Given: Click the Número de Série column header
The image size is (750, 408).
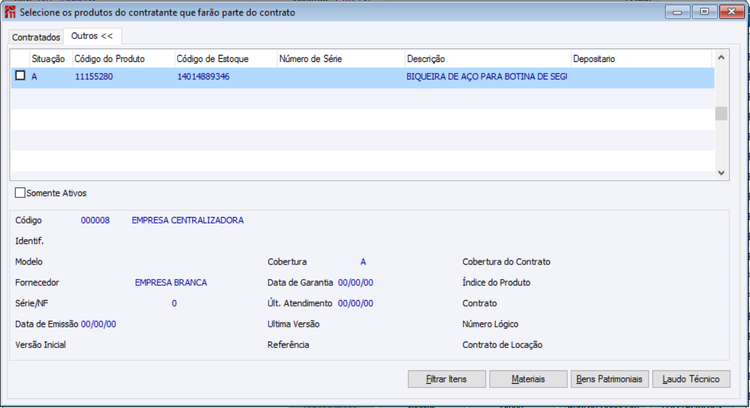Looking at the screenshot, I should (341, 59).
